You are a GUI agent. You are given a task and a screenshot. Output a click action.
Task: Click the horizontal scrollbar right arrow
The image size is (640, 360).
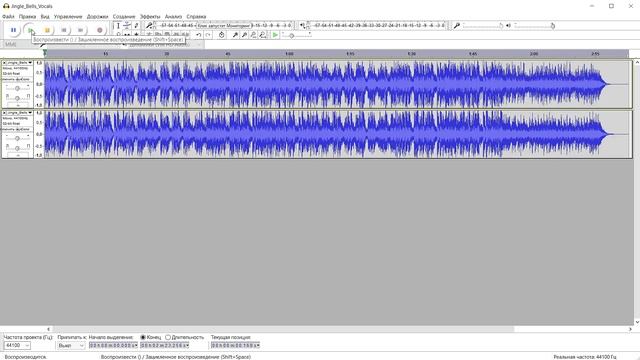[x=631, y=329]
